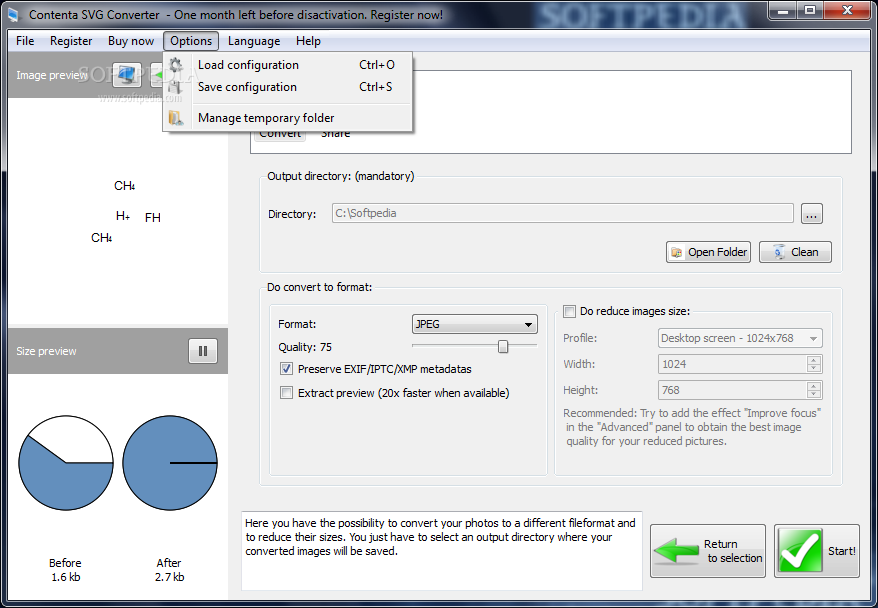Toggle Preserve EXIF/IPTC/XMP metadatas checkbox
The width and height of the screenshot is (878, 608).
point(286,369)
